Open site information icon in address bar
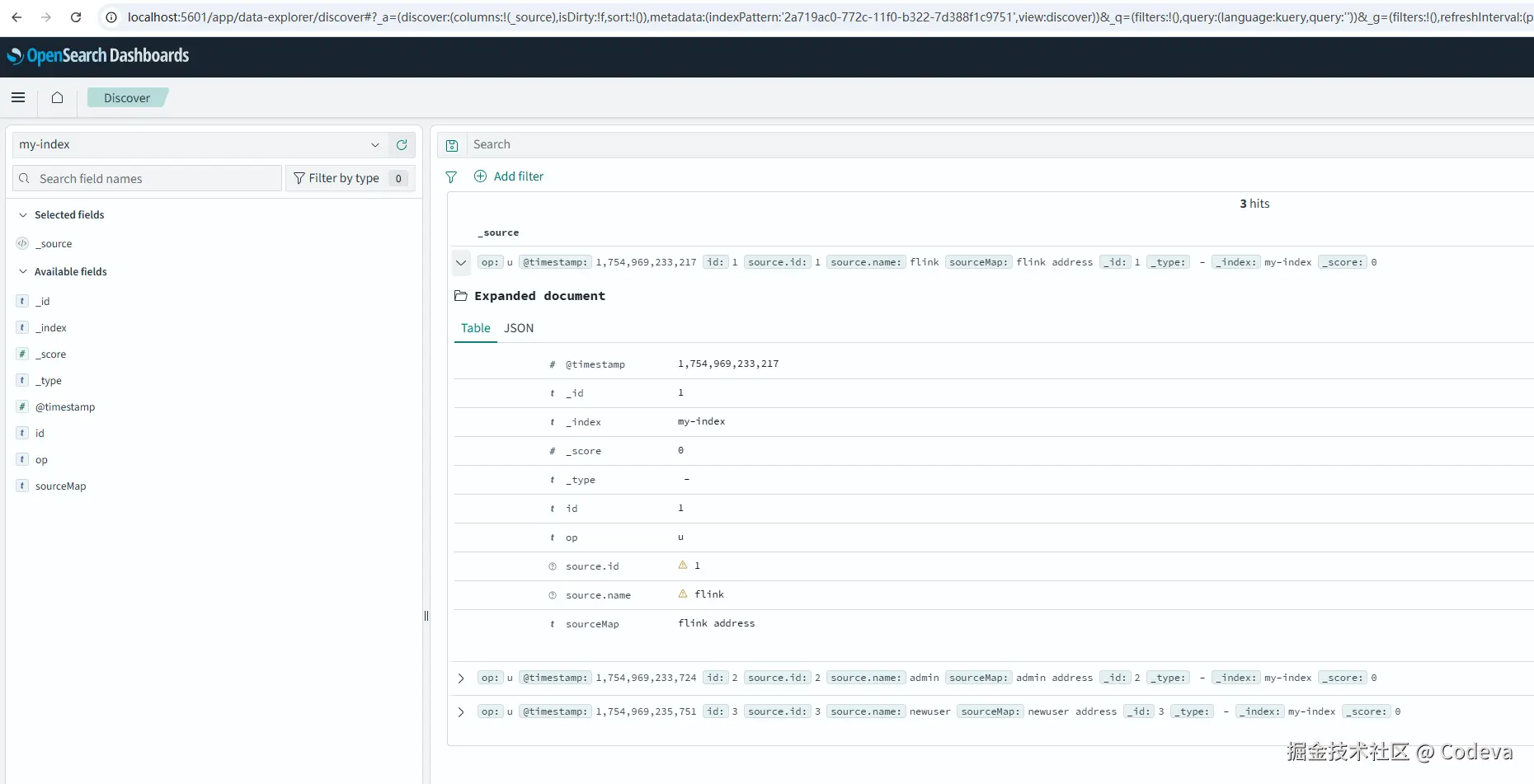The height and width of the screenshot is (784, 1534). click(111, 16)
